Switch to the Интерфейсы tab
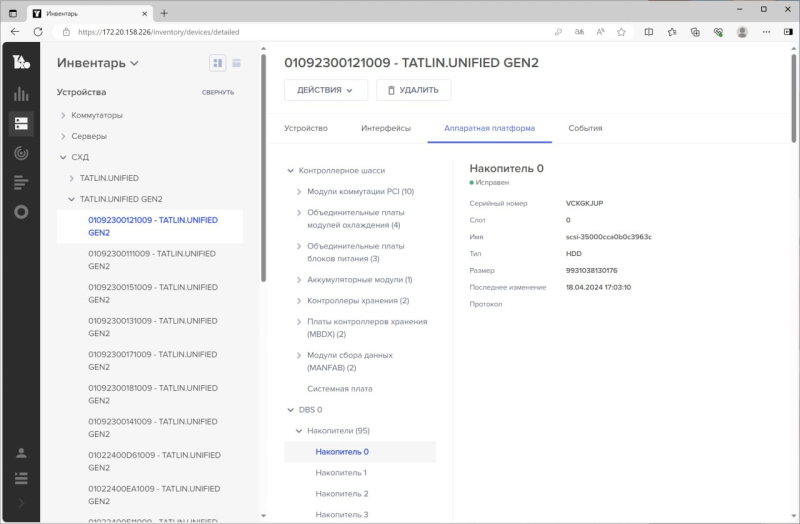 [x=386, y=128]
